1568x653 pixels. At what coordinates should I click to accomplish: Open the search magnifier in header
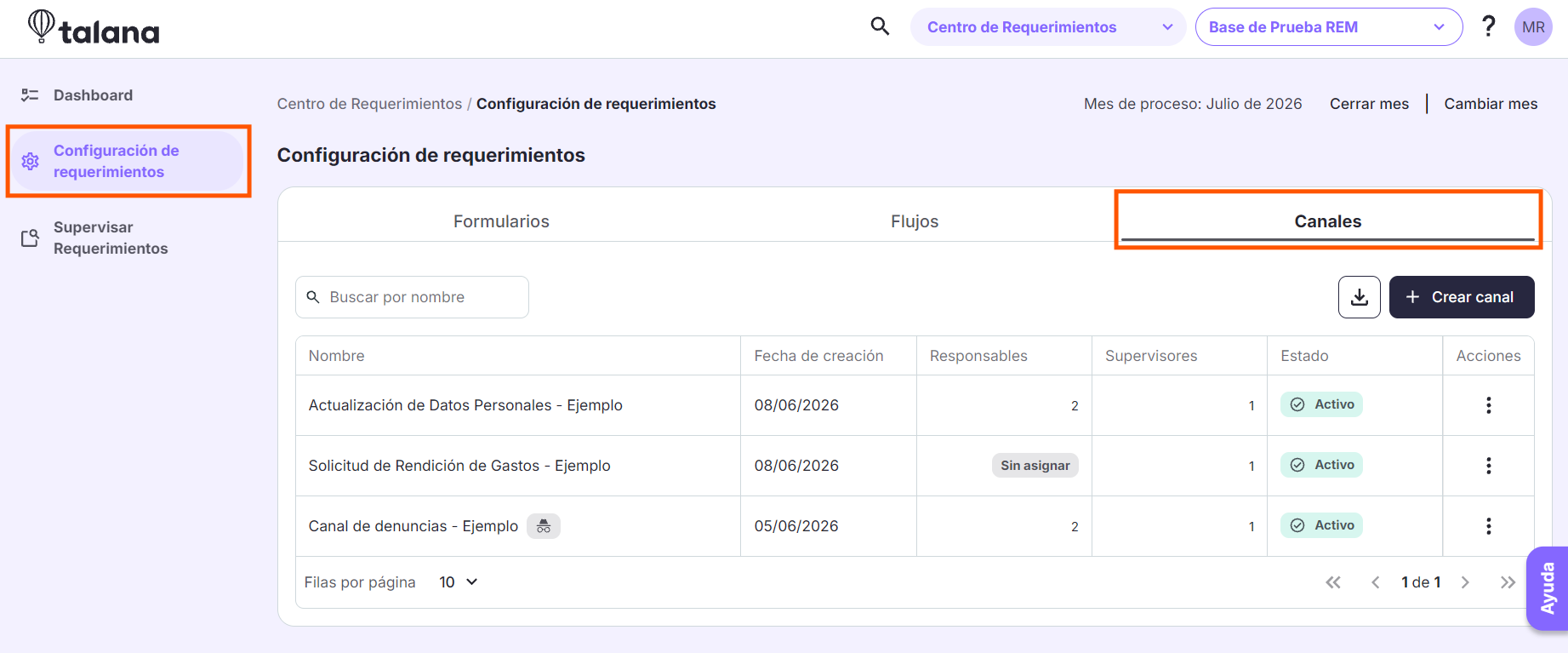880,26
